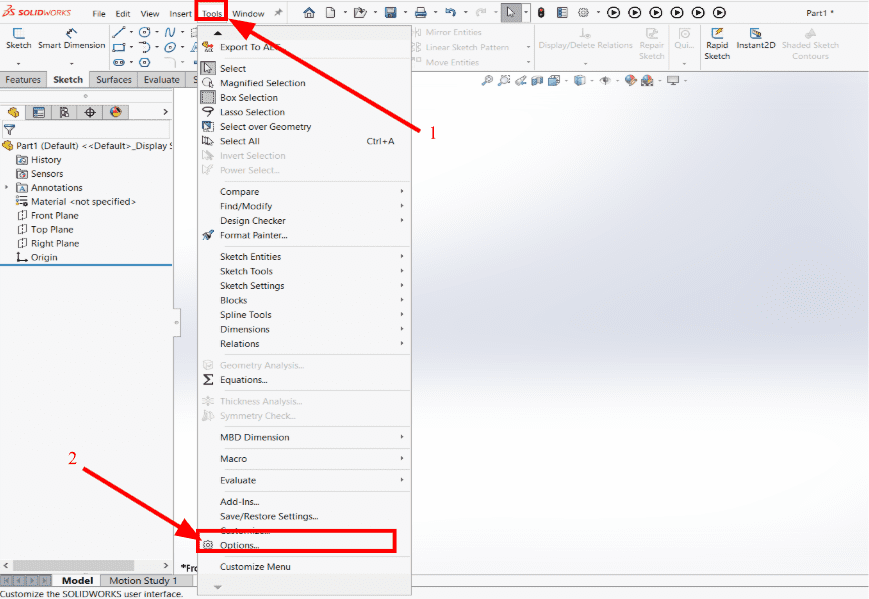
Task: Switch to the Surfaces tab
Action: pos(114,79)
